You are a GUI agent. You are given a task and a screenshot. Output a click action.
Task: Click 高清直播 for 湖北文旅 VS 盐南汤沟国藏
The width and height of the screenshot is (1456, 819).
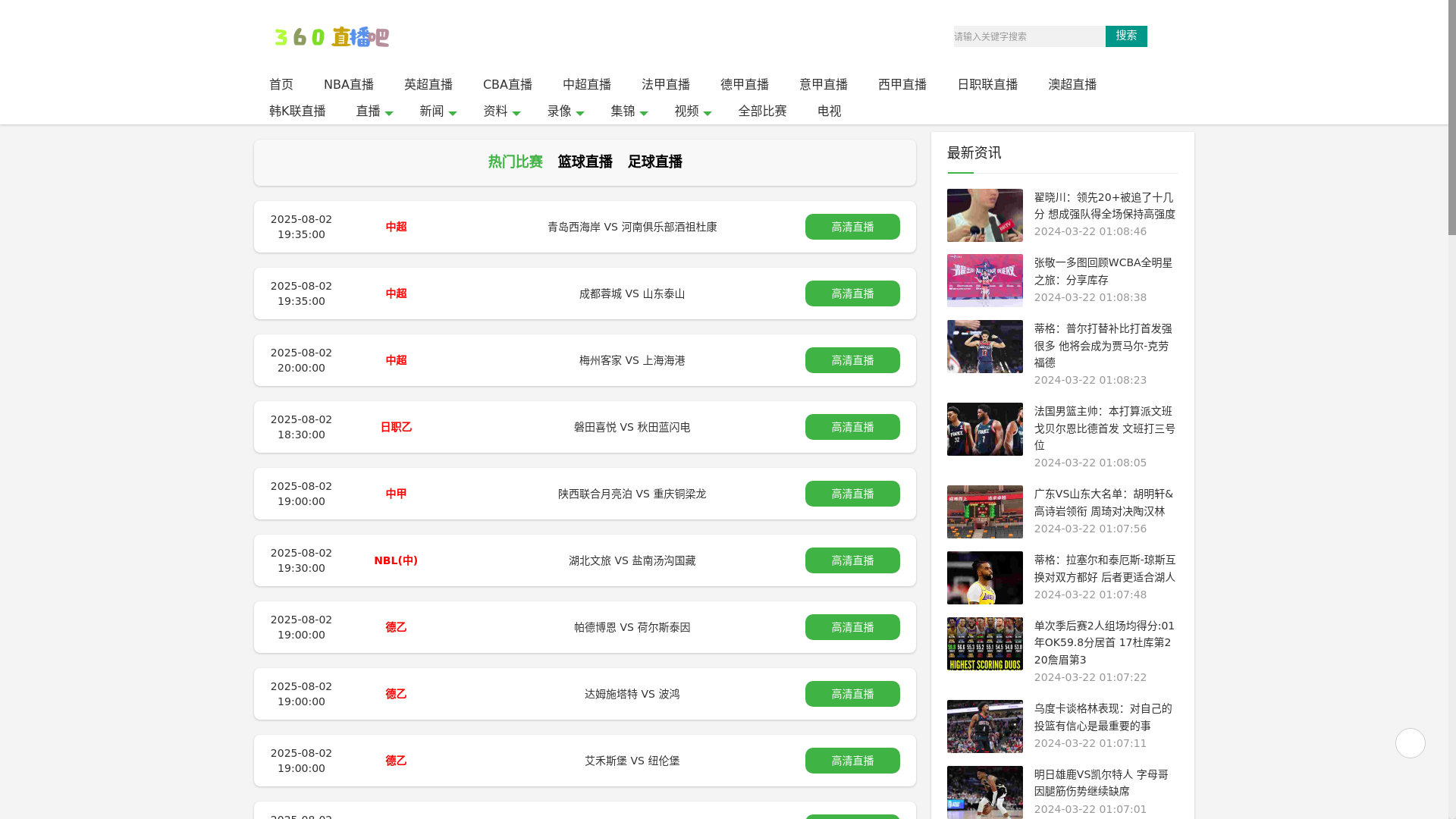852,560
